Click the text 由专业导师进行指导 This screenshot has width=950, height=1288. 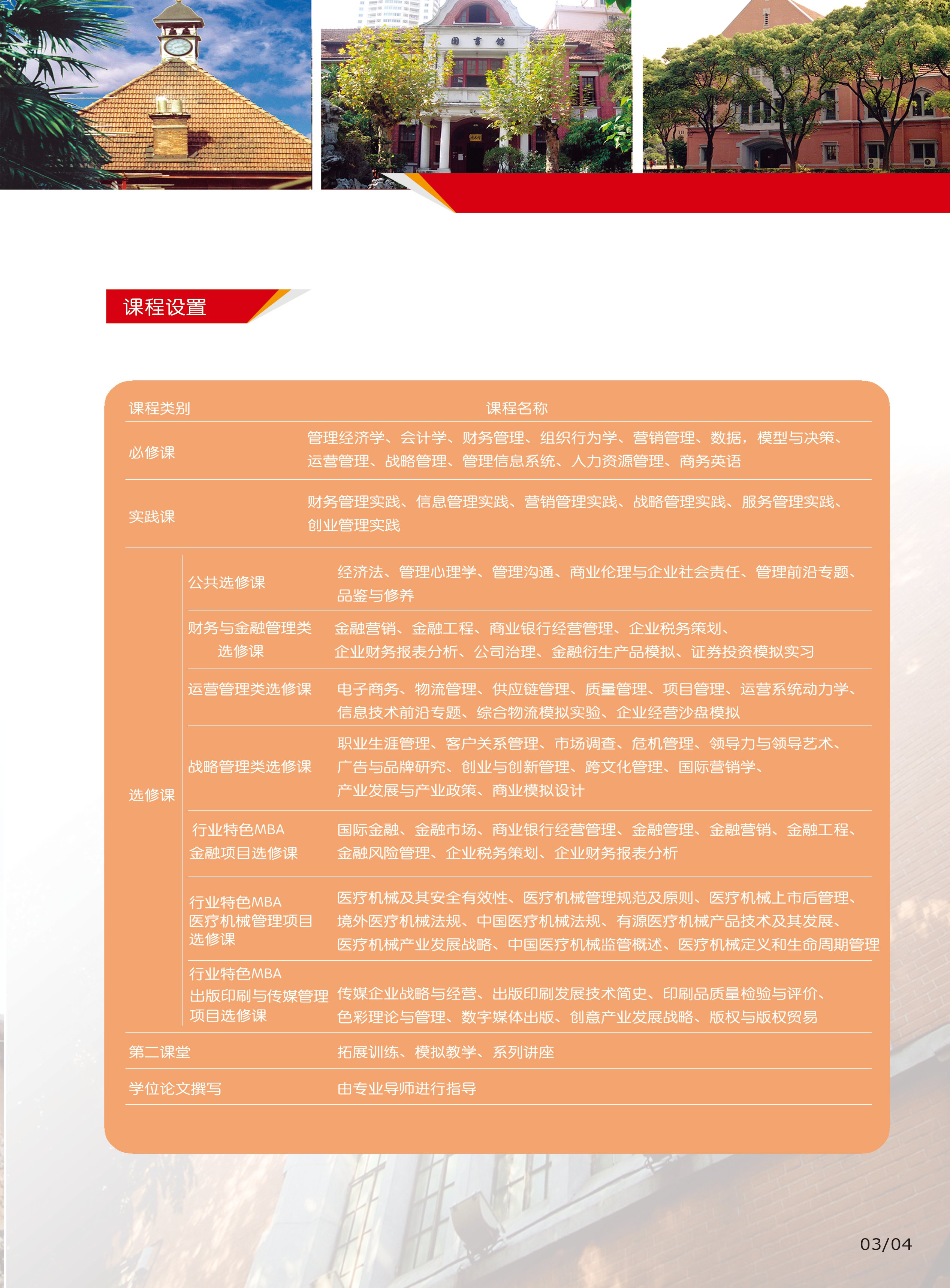(x=407, y=1089)
